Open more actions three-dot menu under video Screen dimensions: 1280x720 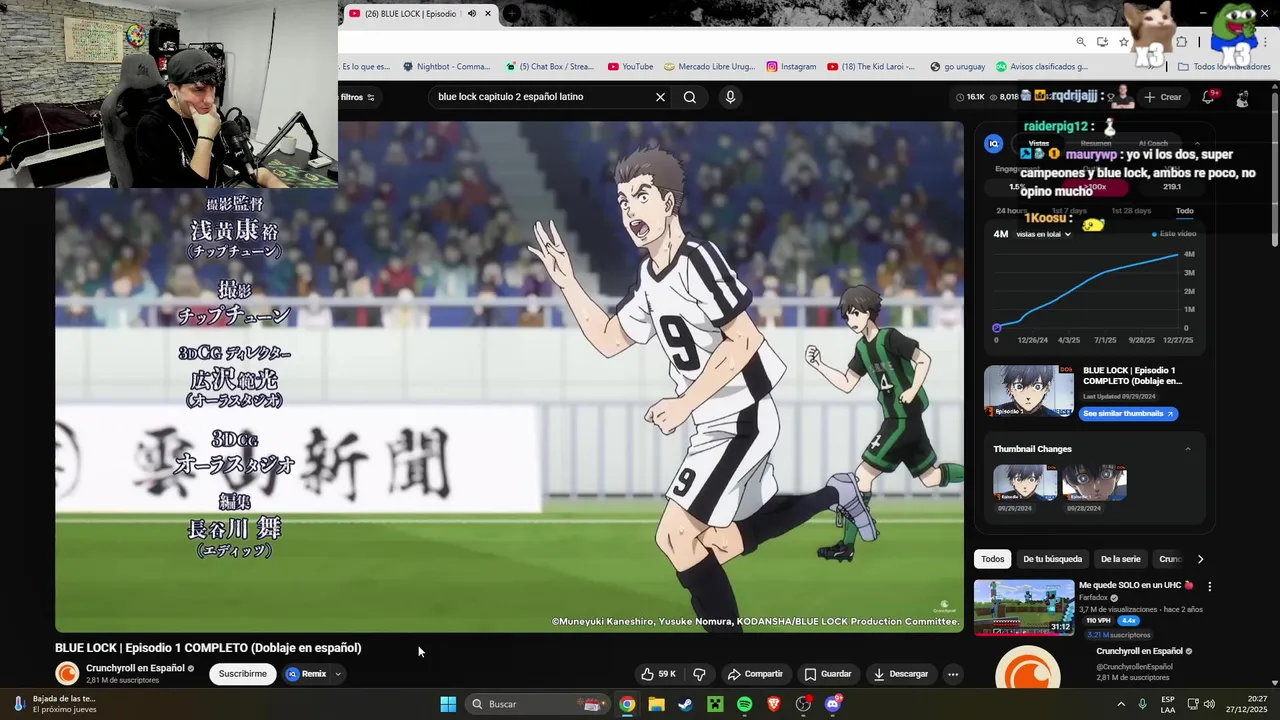(x=953, y=674)
